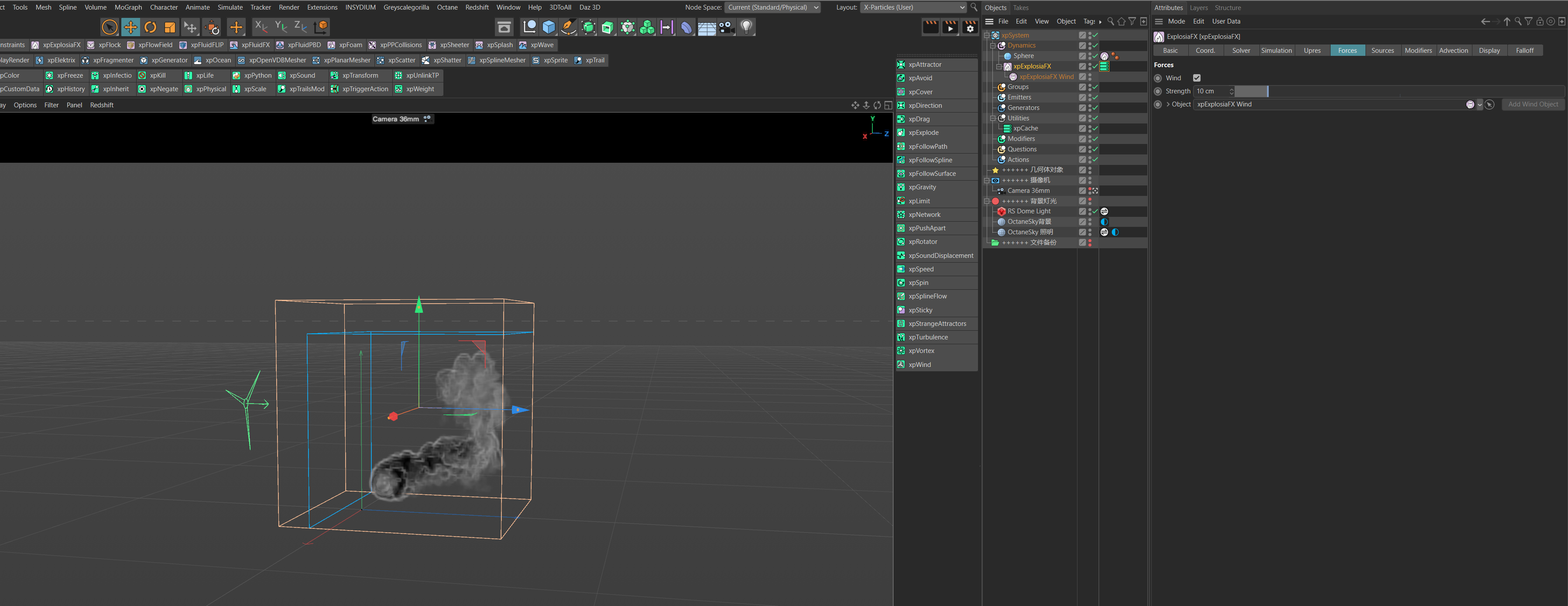
Task: Open the INSYDIUM menu
Action: click(360, 7)
